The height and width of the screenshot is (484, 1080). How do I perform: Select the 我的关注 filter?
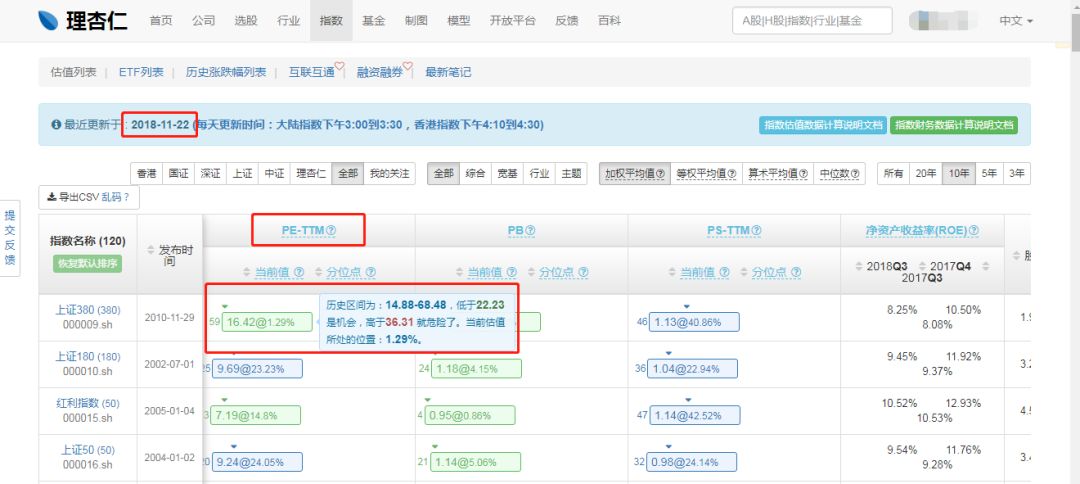pos(390,173)
